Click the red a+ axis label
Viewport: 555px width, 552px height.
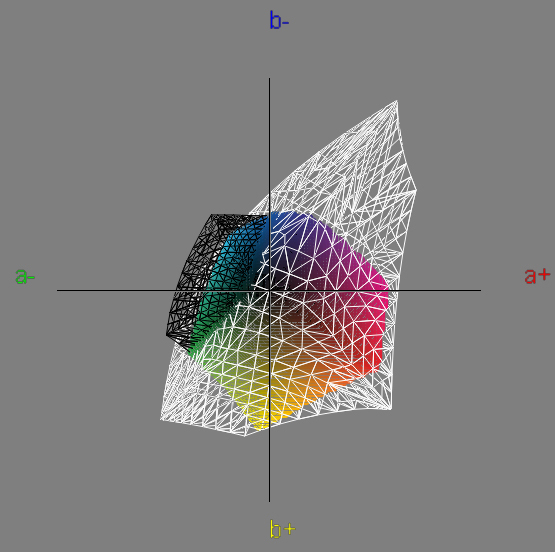pos(537,276)
